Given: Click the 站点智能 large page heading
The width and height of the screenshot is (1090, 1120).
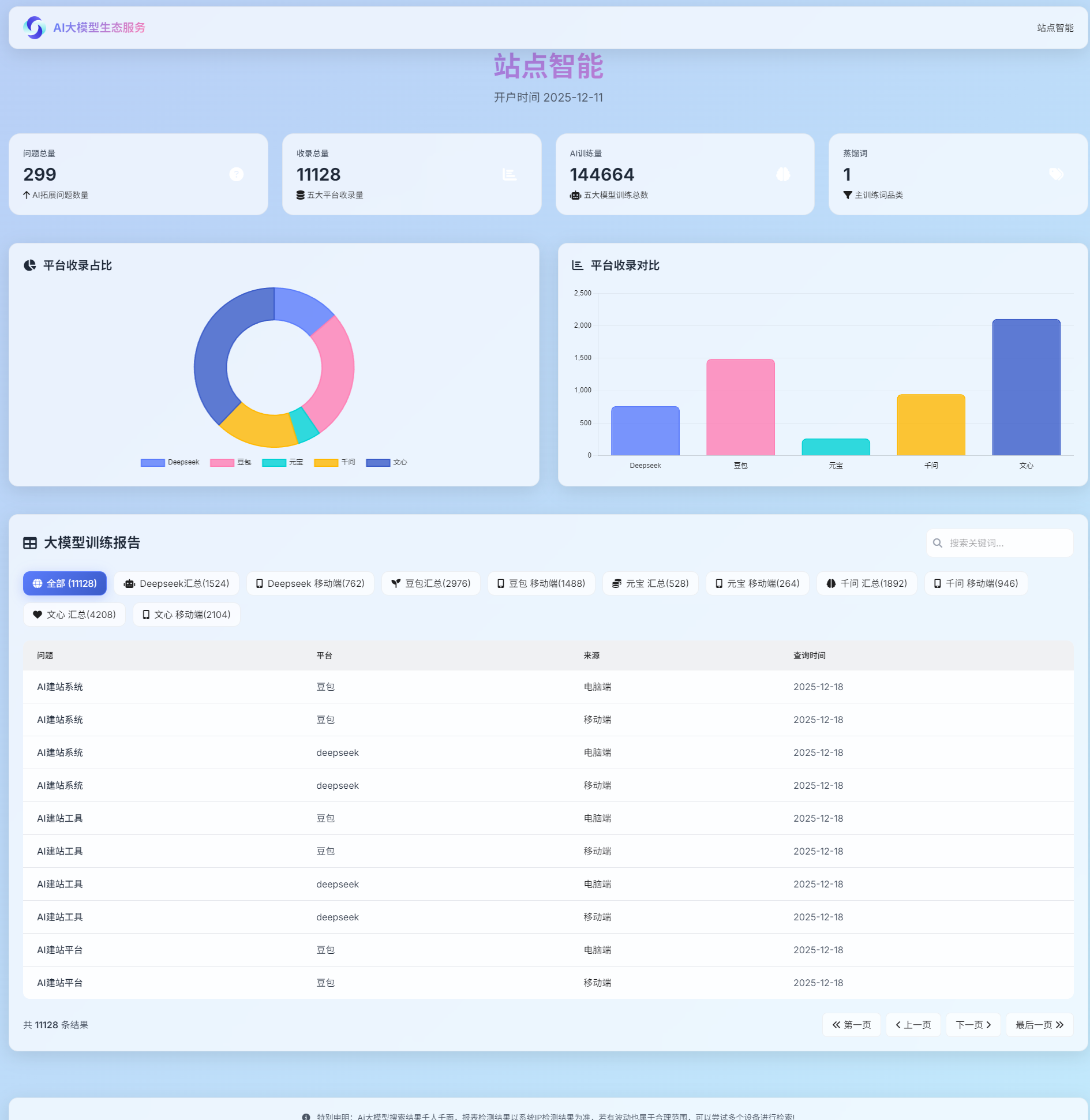Looking at the screenshot, I should 548,66.
